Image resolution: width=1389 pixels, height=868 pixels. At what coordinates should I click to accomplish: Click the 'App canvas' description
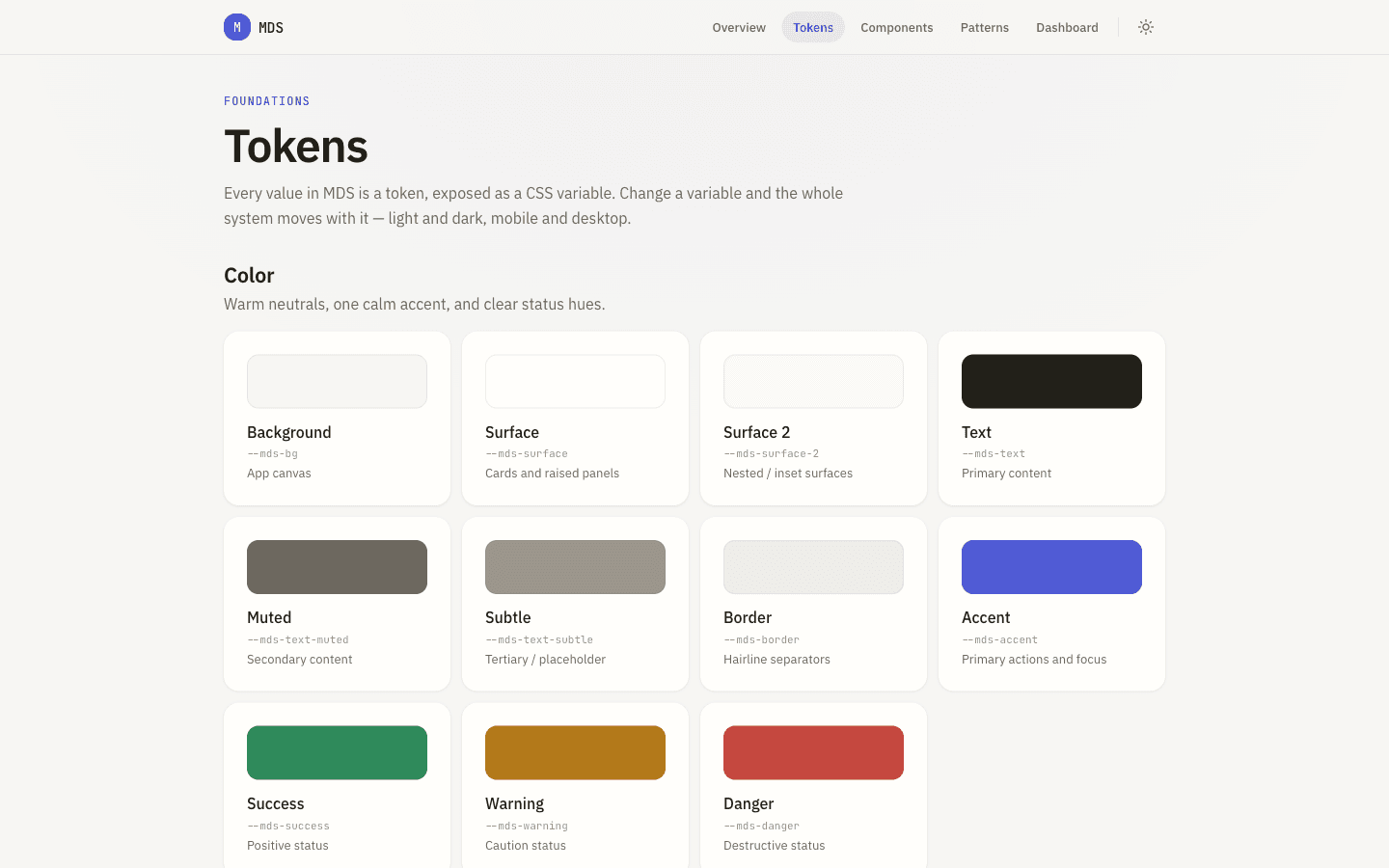(x=279, y=474)
